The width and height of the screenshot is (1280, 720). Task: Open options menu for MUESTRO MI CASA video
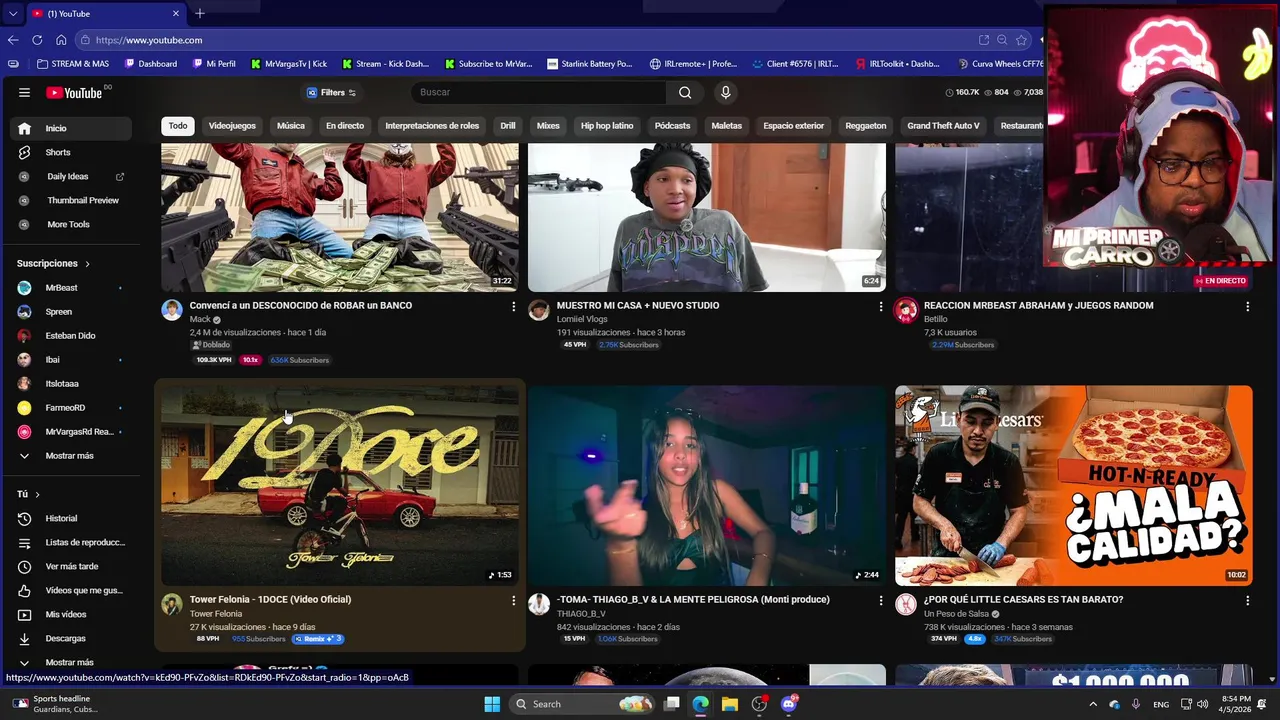pyautogui.click(x=880, y=306)
